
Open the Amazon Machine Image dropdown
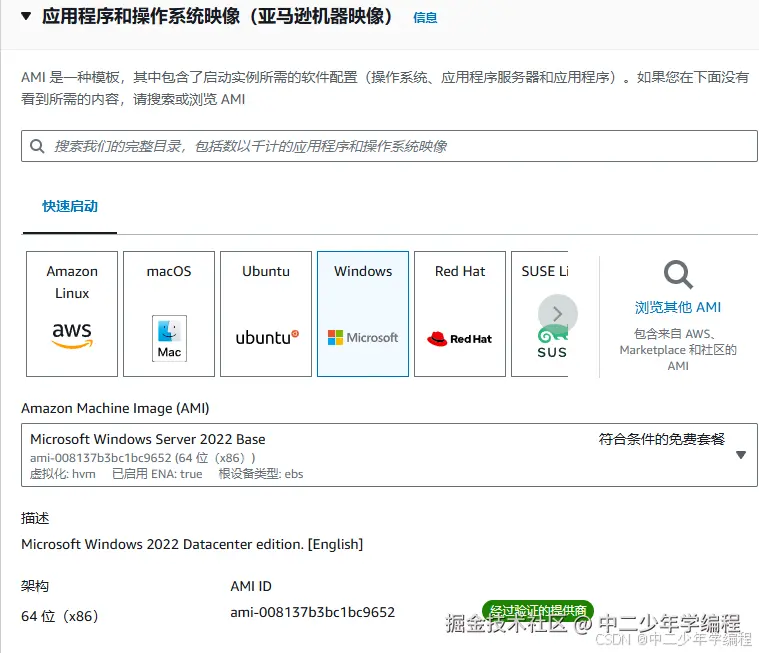389,455
